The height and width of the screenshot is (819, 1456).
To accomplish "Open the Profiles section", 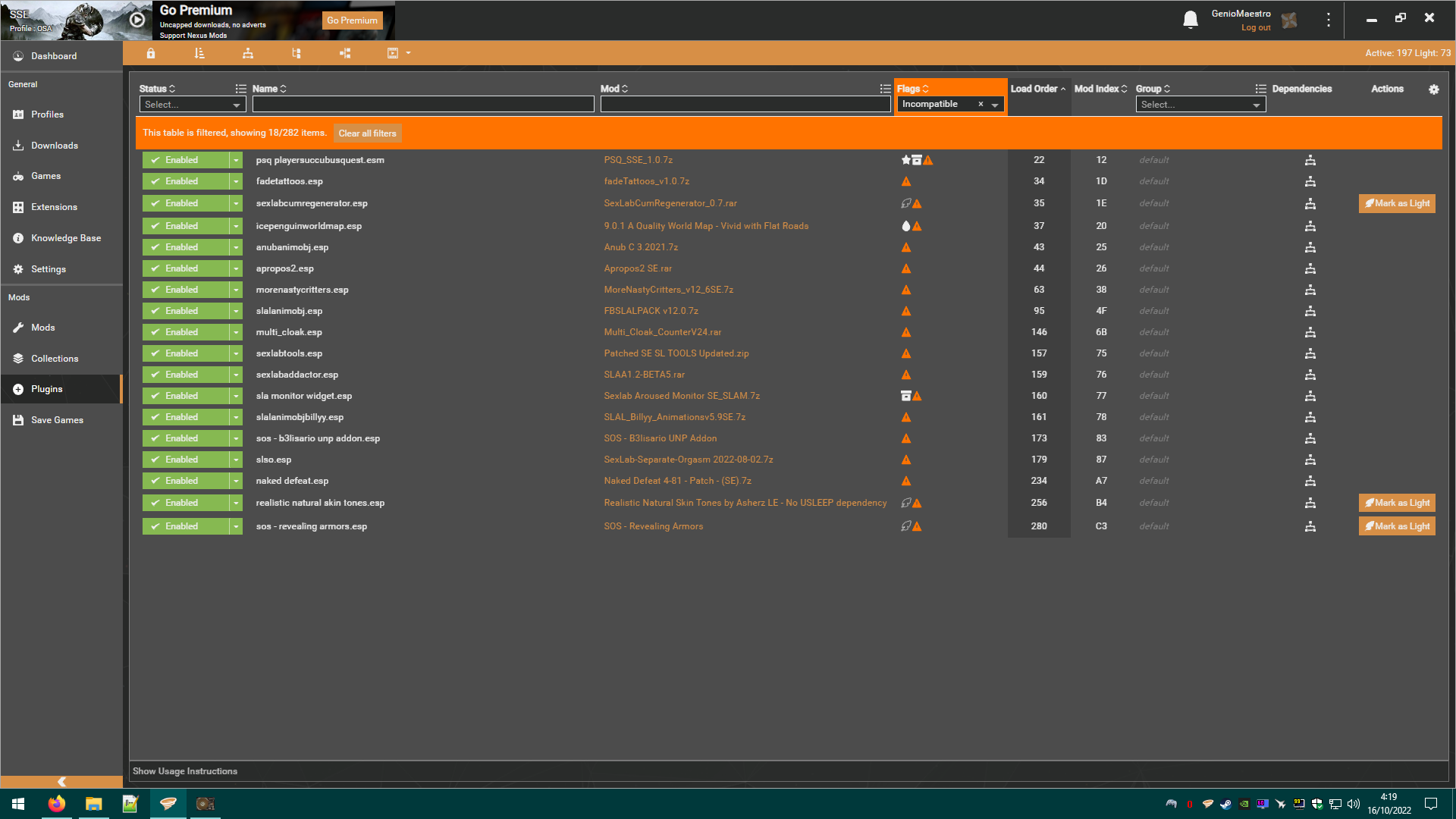I will [61, 115].
